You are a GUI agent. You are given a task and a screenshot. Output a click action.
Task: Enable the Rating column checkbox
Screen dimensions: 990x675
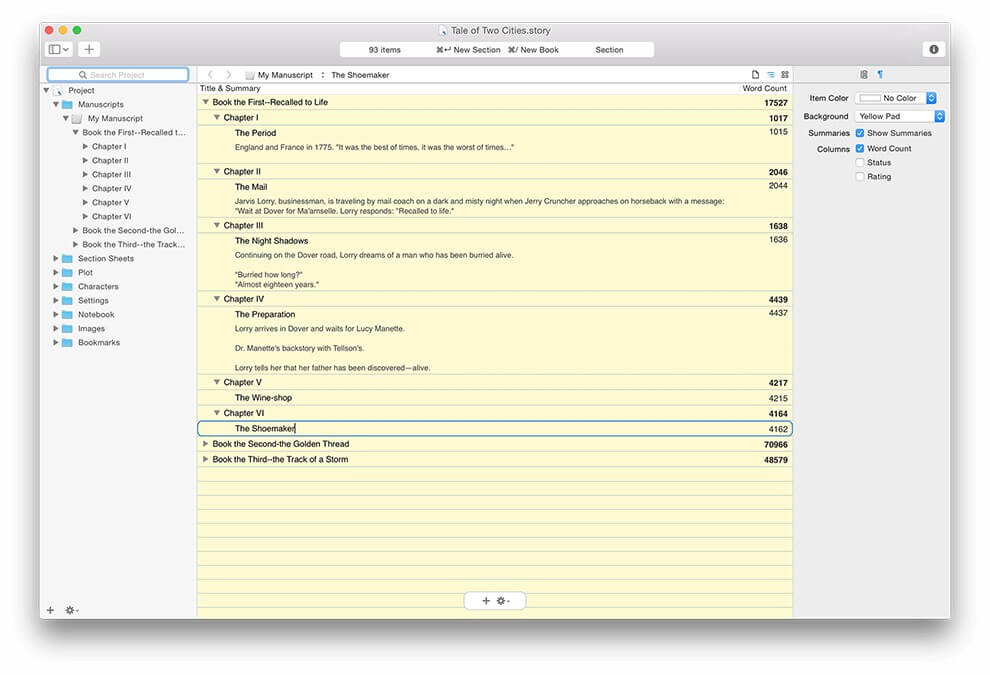point(860,177)
